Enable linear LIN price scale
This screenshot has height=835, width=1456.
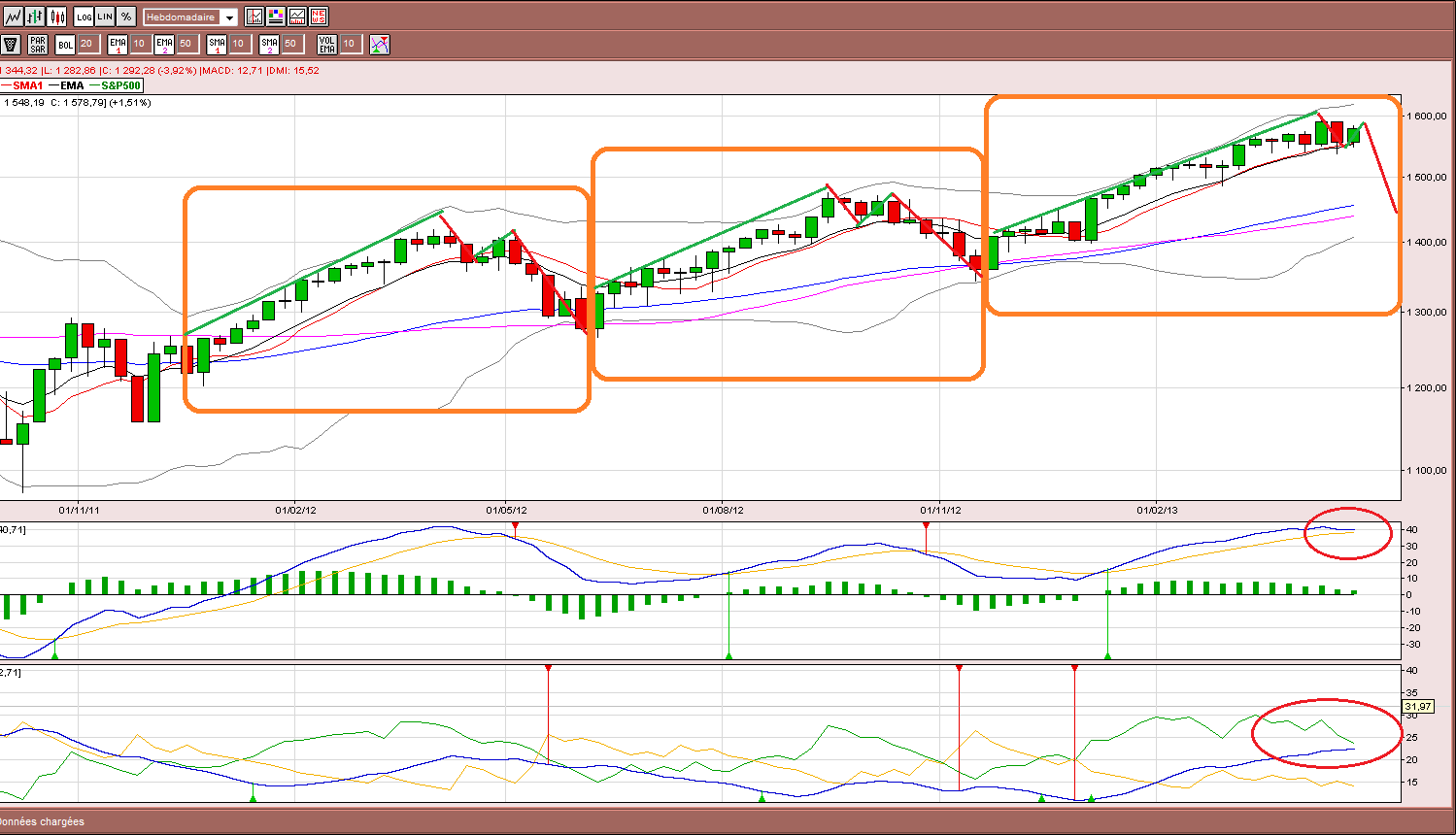click(x=105, y=17)
